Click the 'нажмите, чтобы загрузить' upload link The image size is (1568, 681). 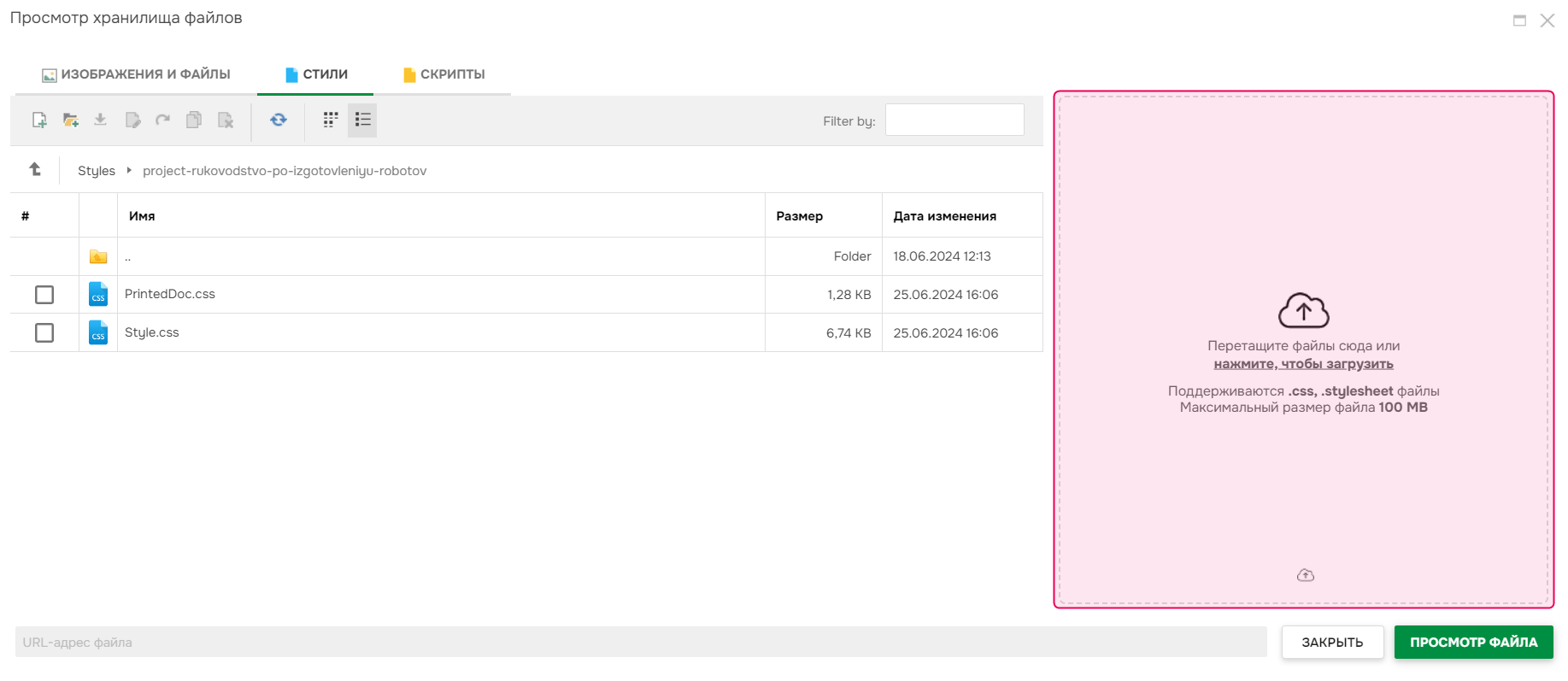pos(1303,364)
